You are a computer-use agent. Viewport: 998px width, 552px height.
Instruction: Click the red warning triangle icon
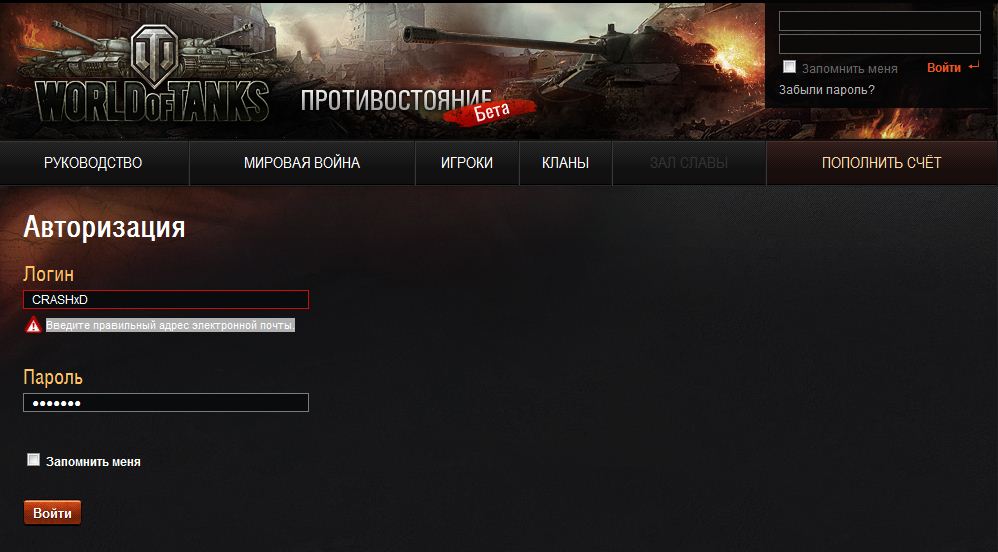coord(33,325)
